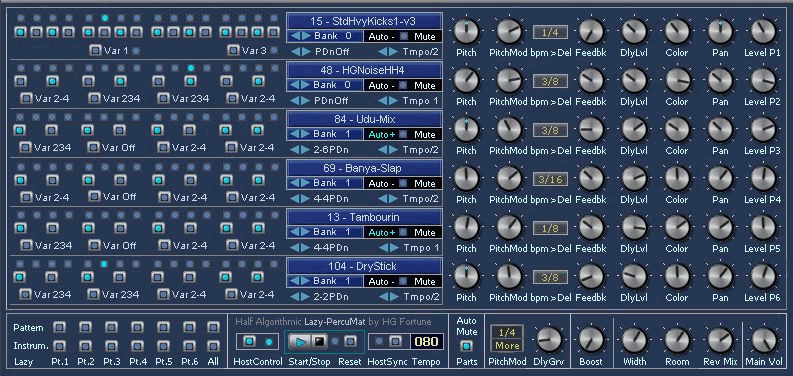The height and width of the screenshot is (376, 793).
Task: Toggle Var 3 in the StdHvyKicks1 row
Action: (233, 50)
